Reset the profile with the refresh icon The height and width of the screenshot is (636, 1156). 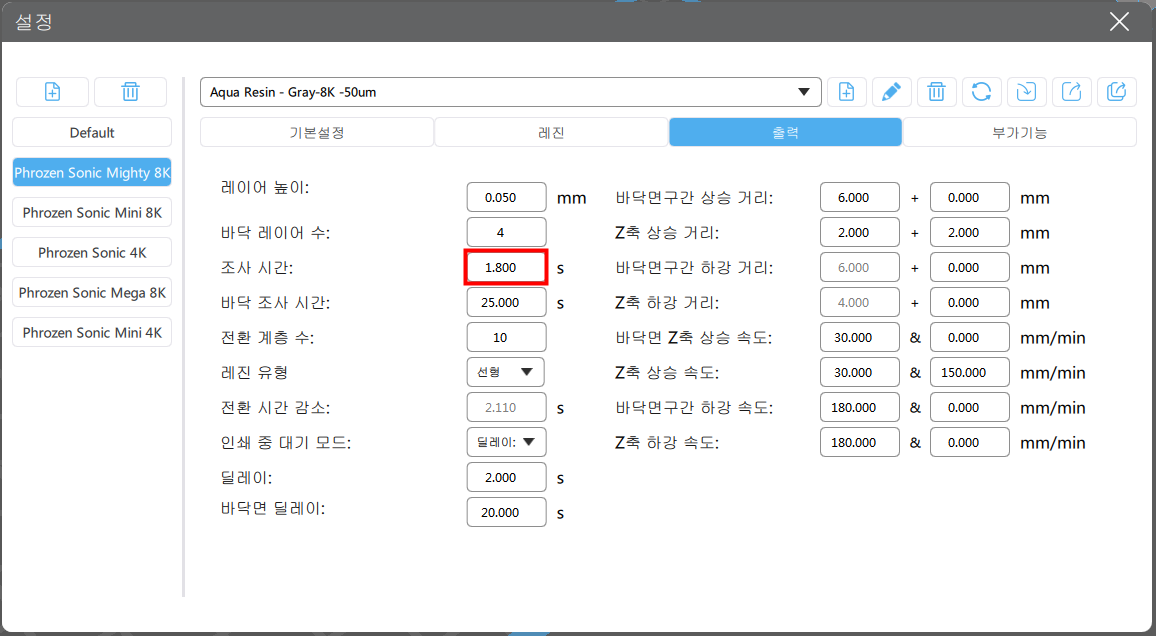coord(981,92)
